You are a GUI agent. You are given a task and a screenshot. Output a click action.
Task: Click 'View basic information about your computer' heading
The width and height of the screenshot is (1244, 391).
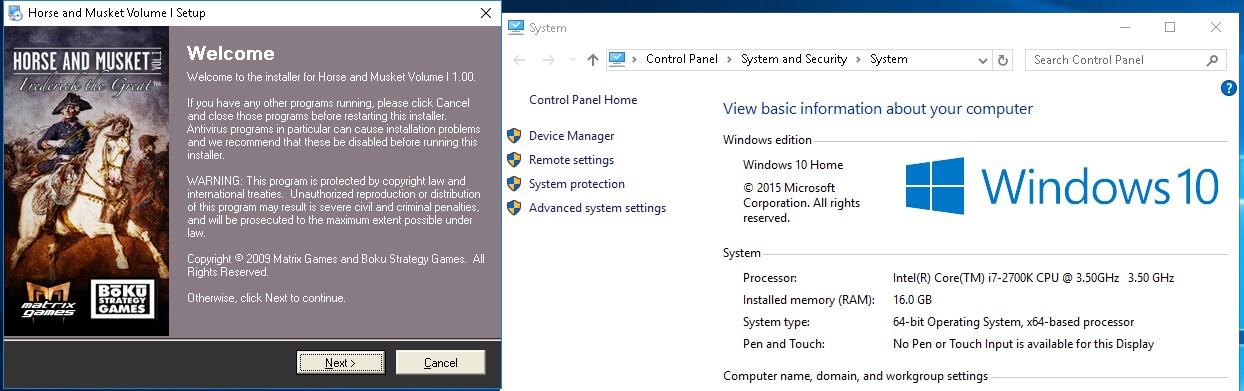(x=878, y=109)
